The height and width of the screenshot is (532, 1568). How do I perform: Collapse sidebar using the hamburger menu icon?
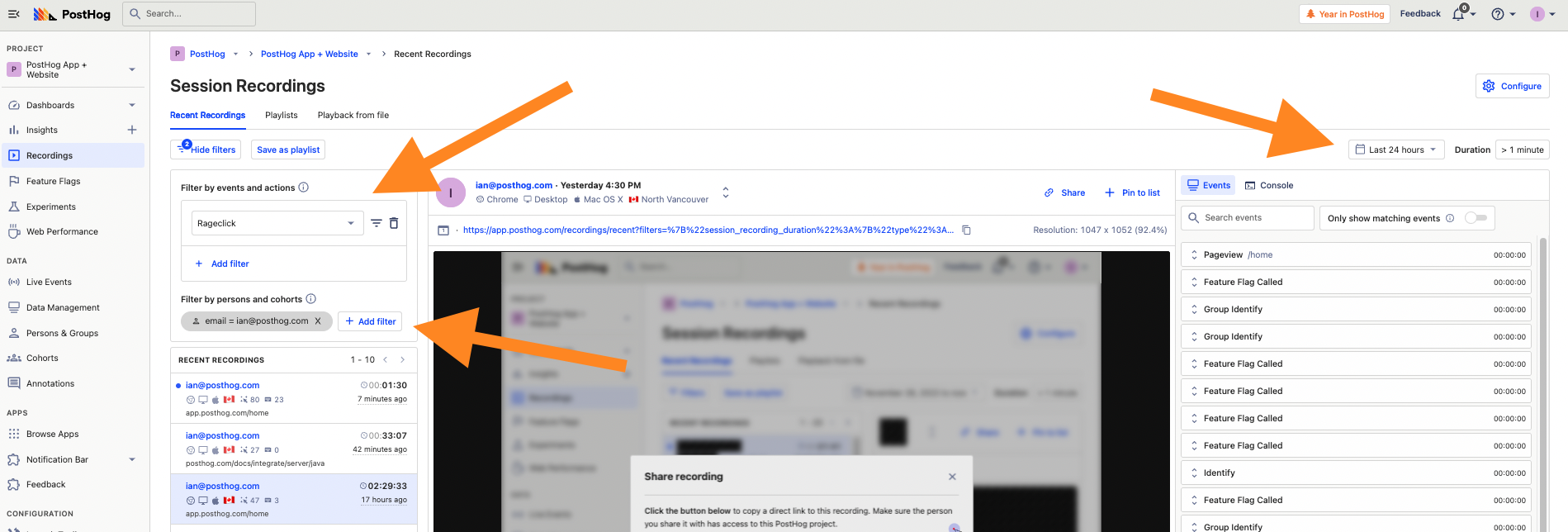click(14, 14)
